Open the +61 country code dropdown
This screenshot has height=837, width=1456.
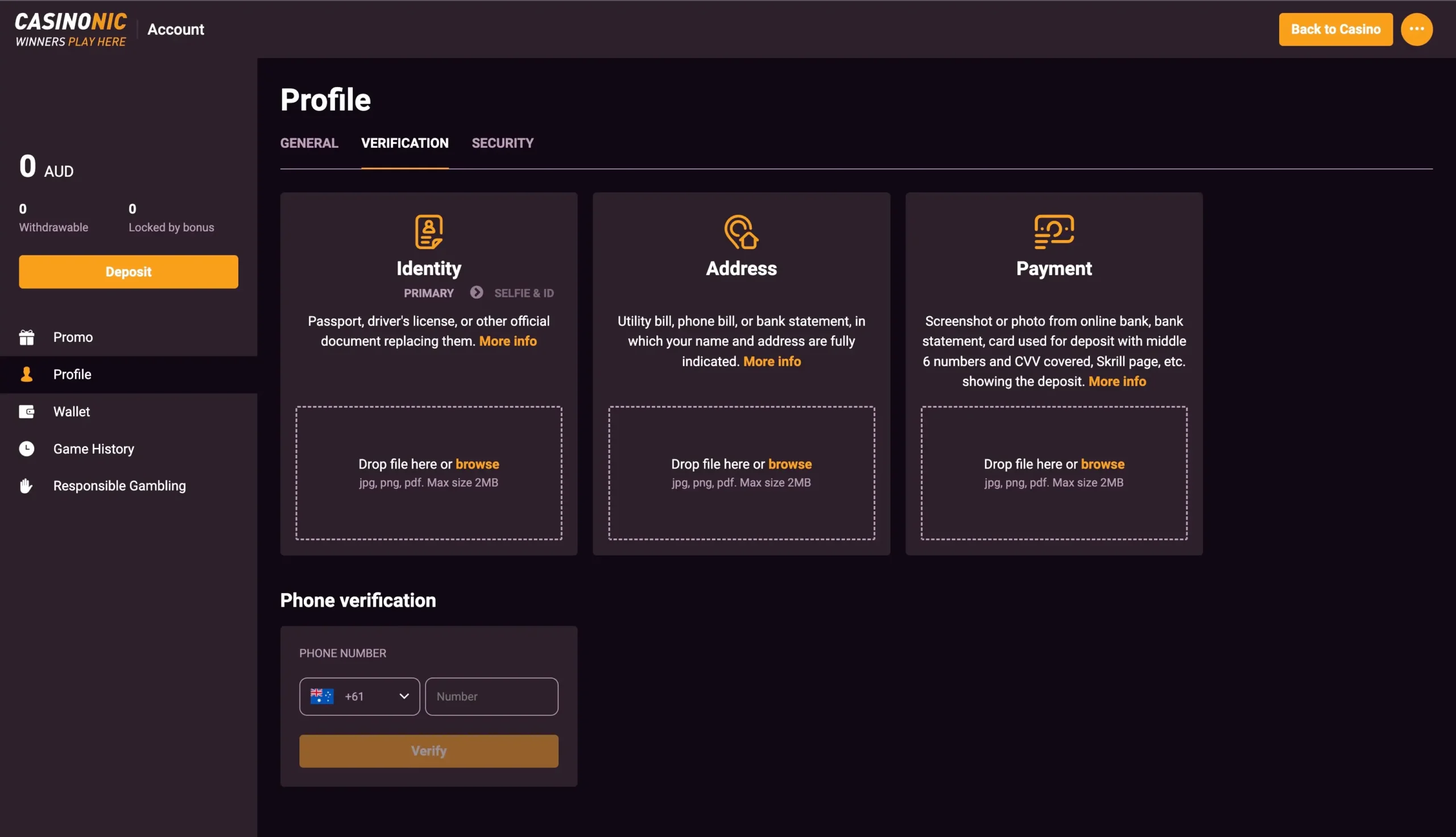click(x=359, y=697)
